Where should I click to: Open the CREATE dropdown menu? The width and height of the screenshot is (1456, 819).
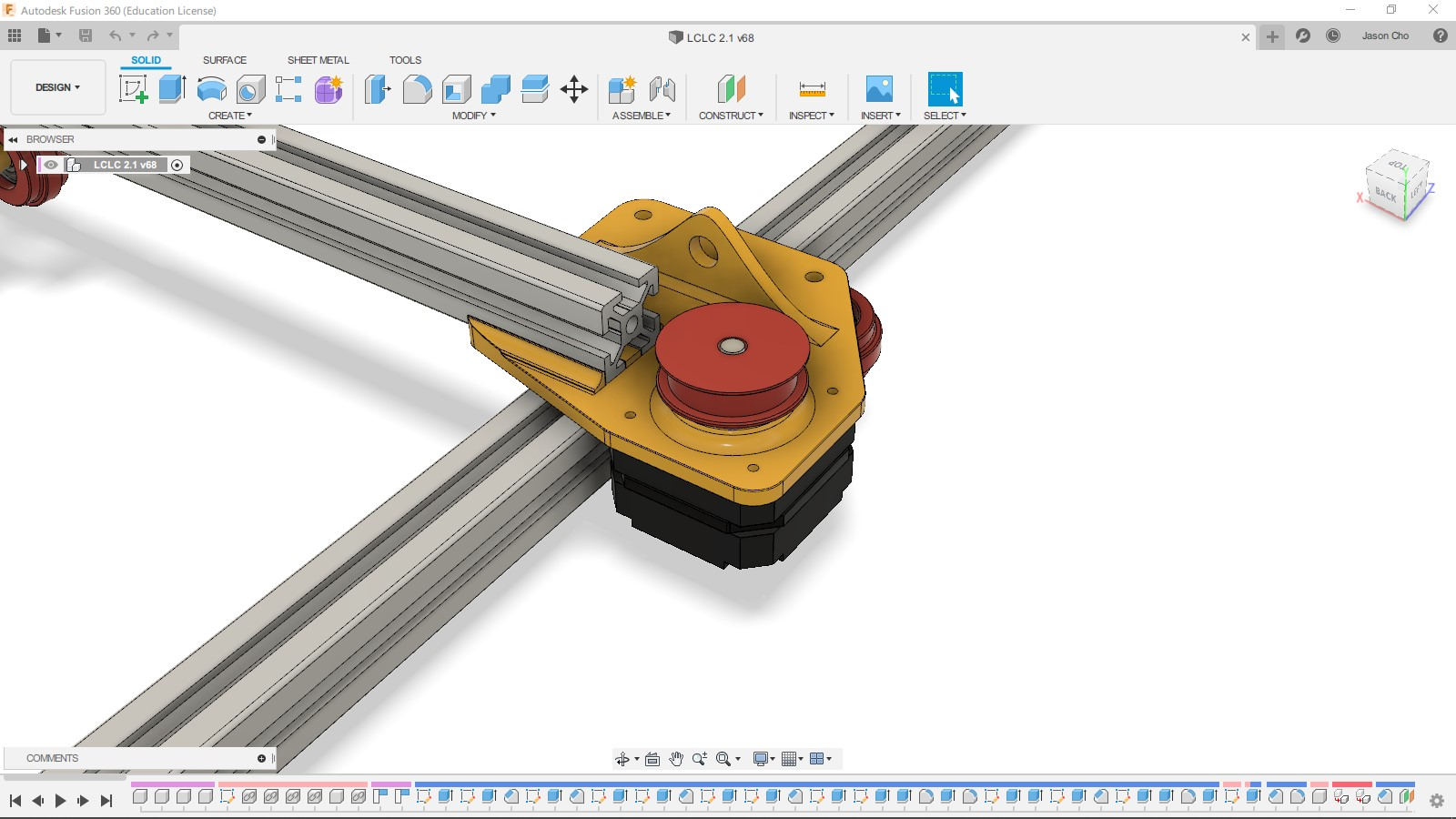(x=230, y=116)
